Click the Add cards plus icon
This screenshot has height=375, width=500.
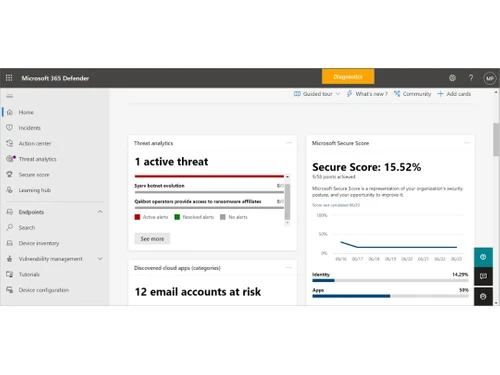coord(440,94)
